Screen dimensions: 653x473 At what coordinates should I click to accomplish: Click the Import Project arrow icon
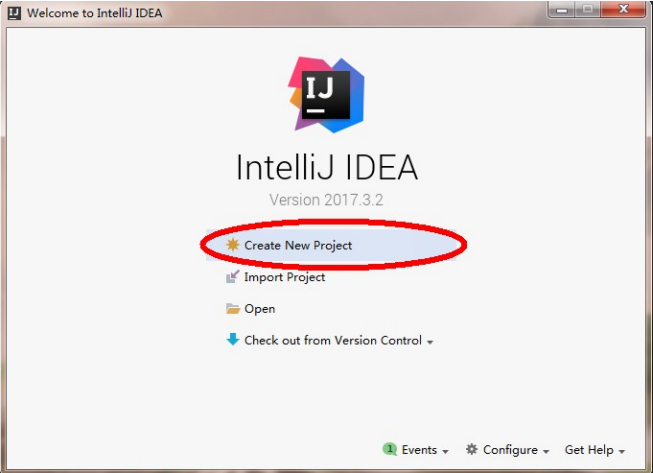click(233, 276)
